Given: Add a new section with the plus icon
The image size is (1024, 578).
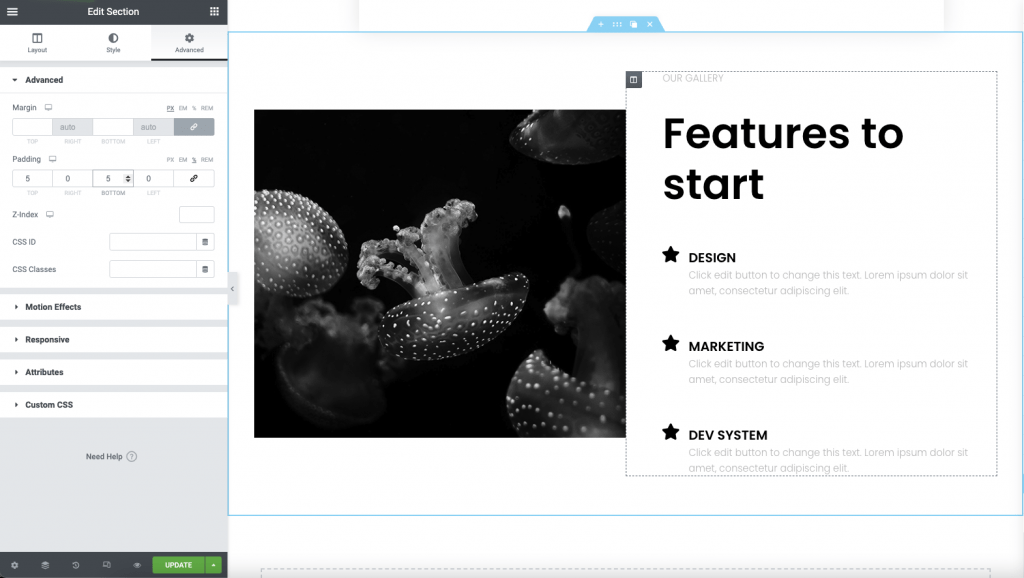Looking at the screenshot, I should (x=601, y=24).
